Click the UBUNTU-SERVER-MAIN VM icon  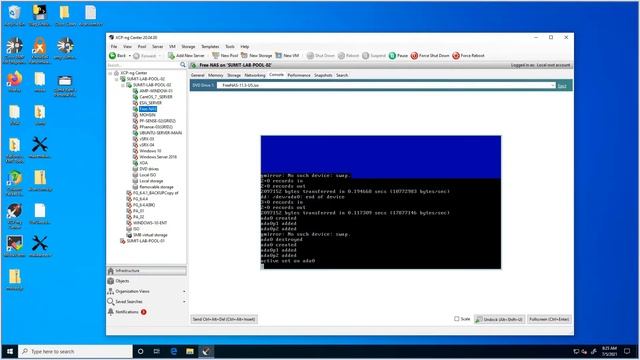[135, 133]
